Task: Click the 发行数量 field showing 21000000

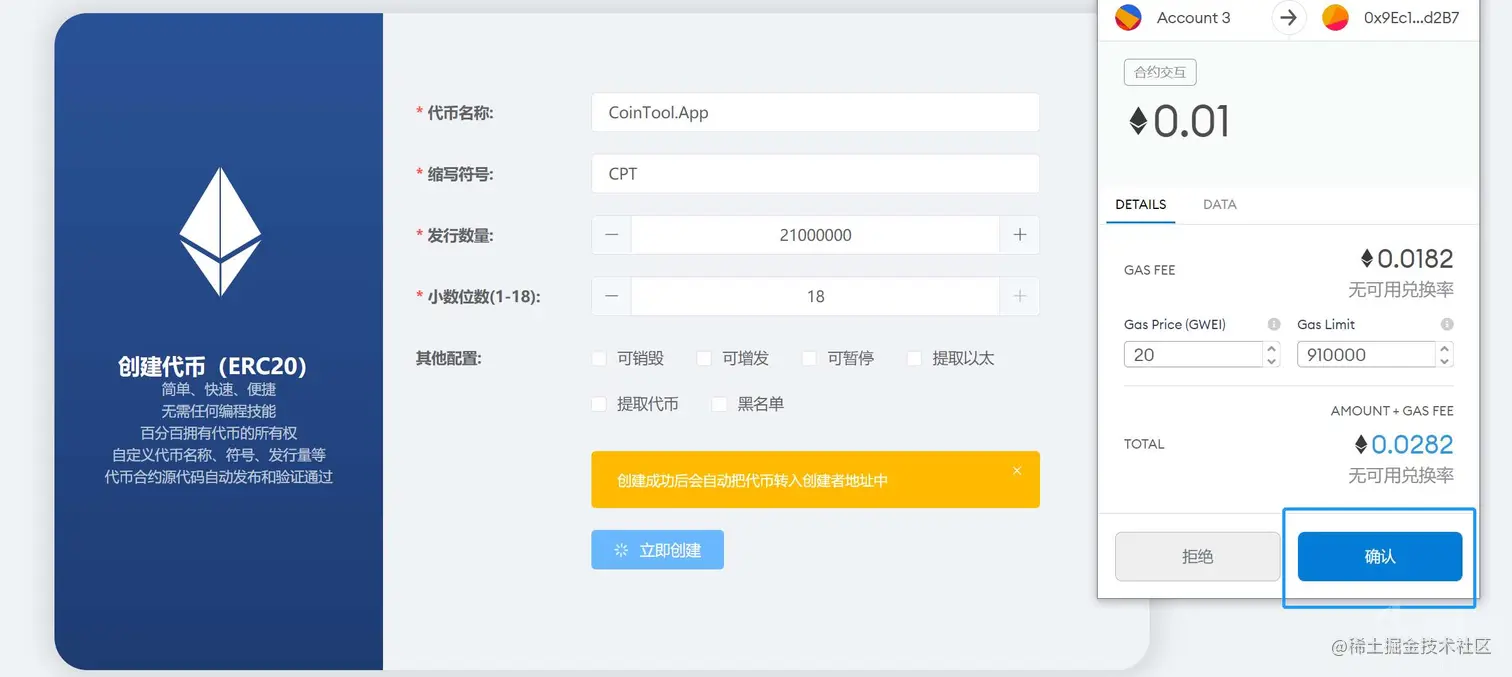Action: pos(815,235)
